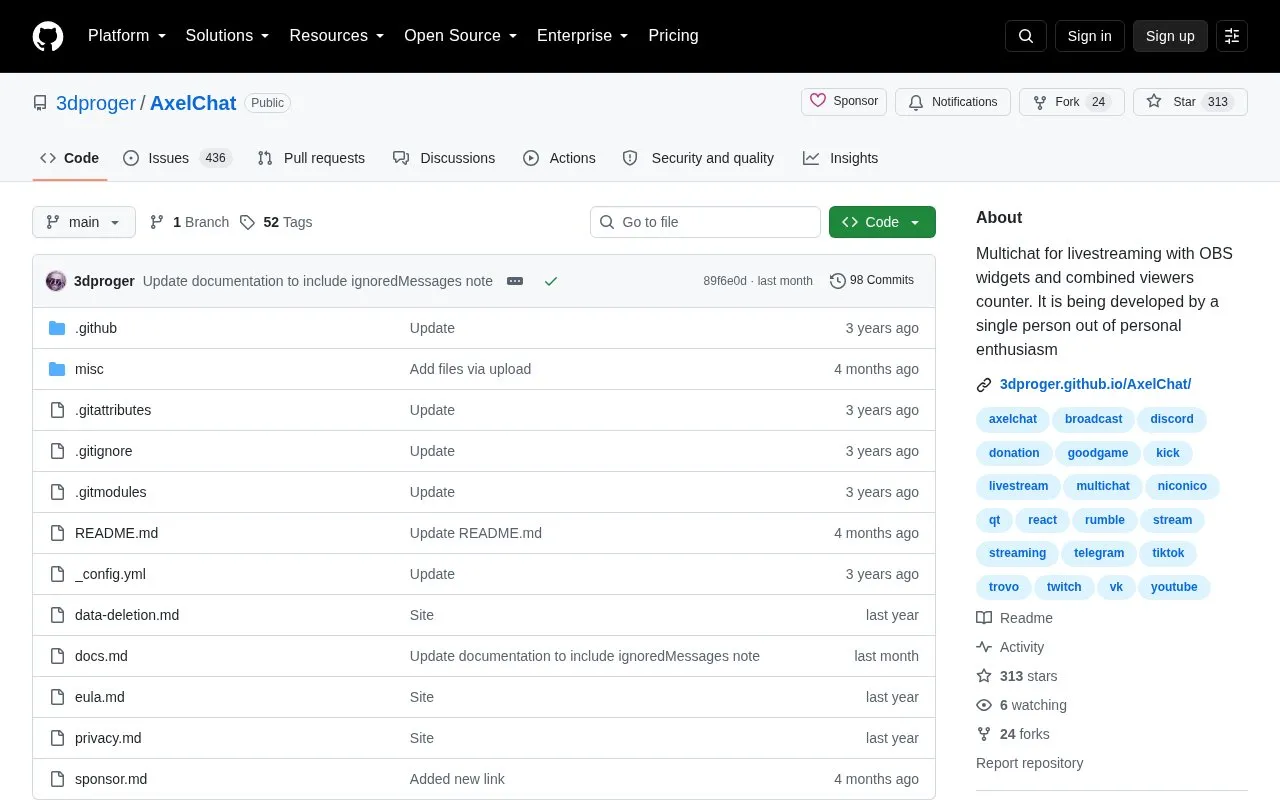Screen dimensions: 1280x800
Task: Click the Sign up button
Action: [1170, 36]
